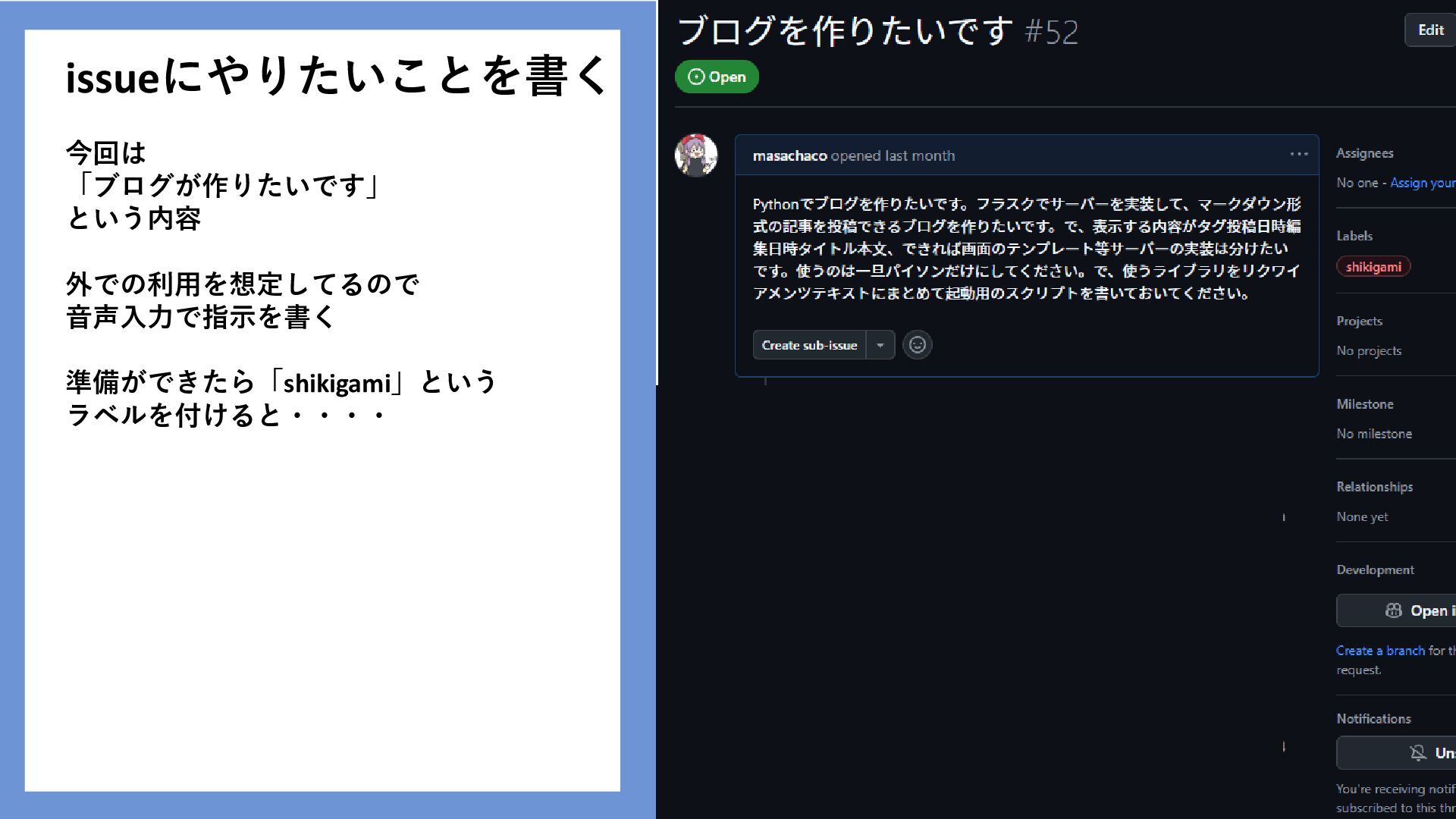Viewport: 1456px width, 819px height.
Task: Open the Milestone section header
Action: coord(1365,404)
